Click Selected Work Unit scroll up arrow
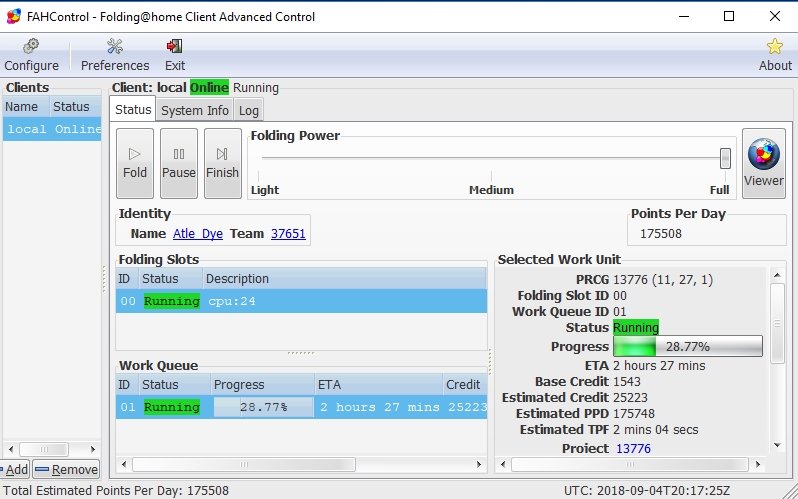This screenshot has height=499, width=798. pos(777,275)
